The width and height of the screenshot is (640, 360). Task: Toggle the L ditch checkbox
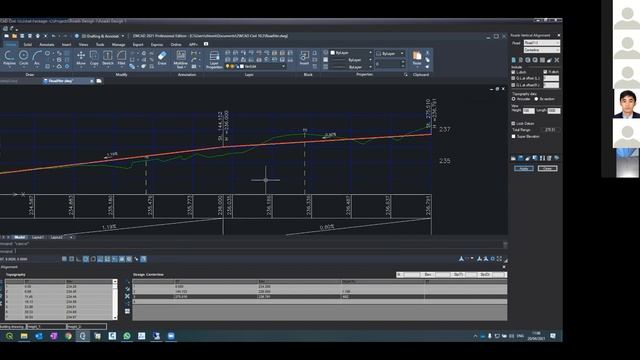pyautogui.click(x=513, y=72)
